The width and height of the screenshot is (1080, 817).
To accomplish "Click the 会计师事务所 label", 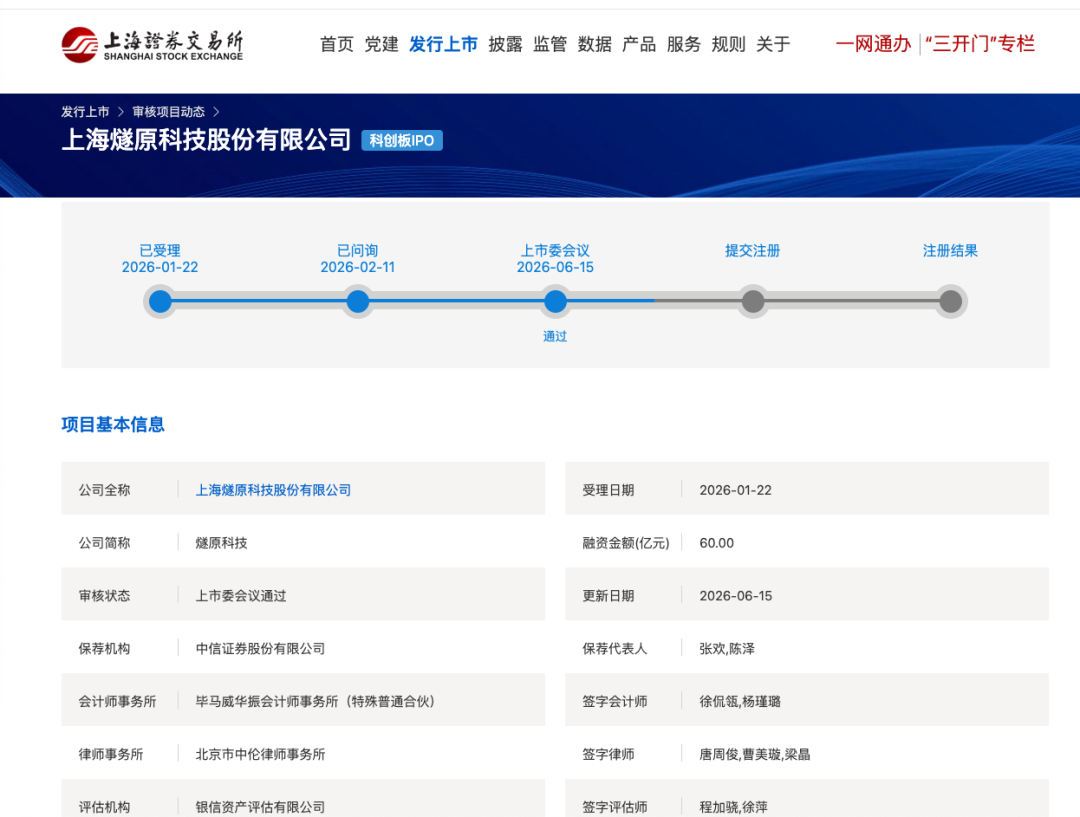I will tap(117, 701).
